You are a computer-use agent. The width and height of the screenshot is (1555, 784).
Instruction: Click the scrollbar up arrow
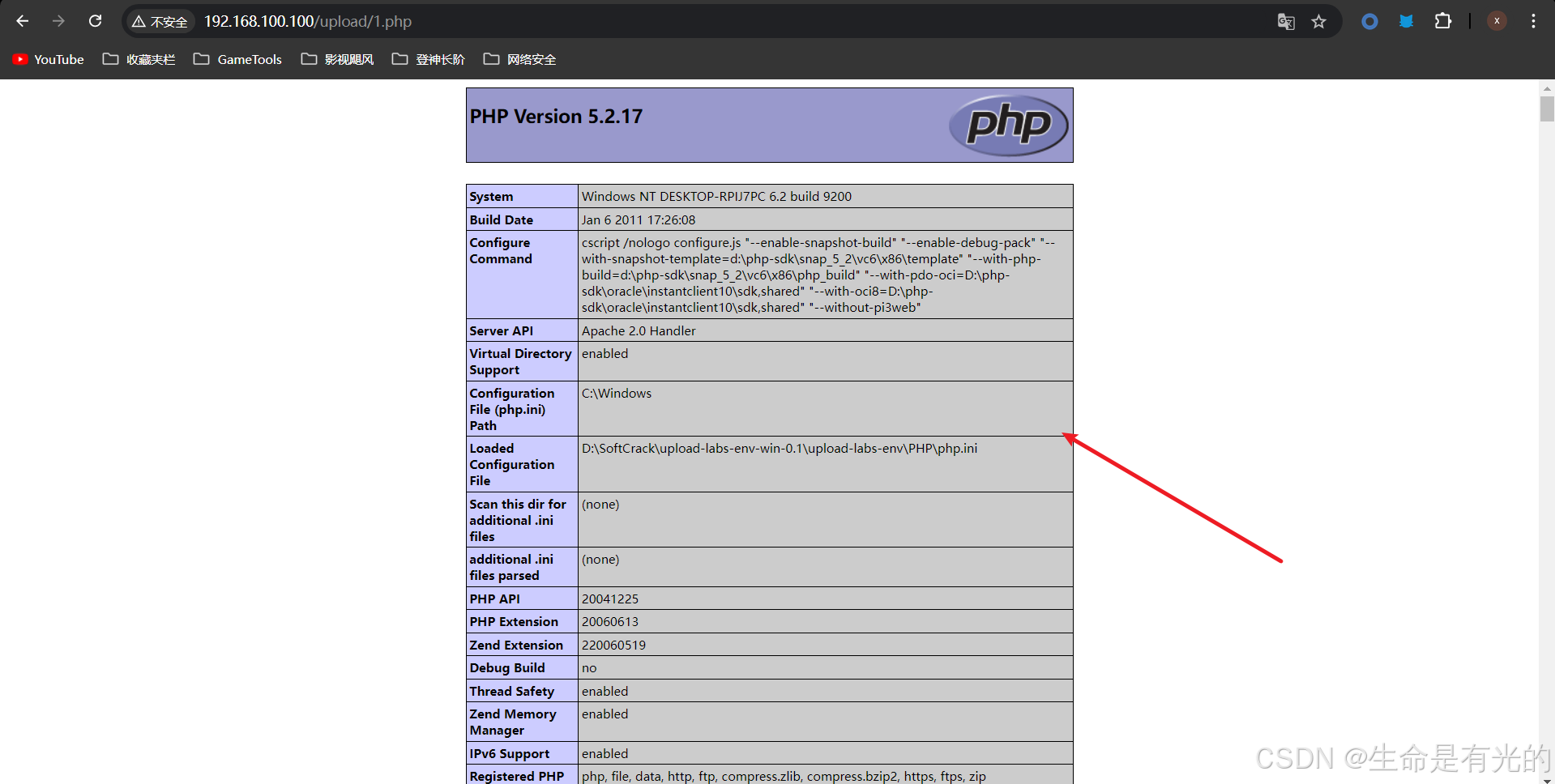1547,87
